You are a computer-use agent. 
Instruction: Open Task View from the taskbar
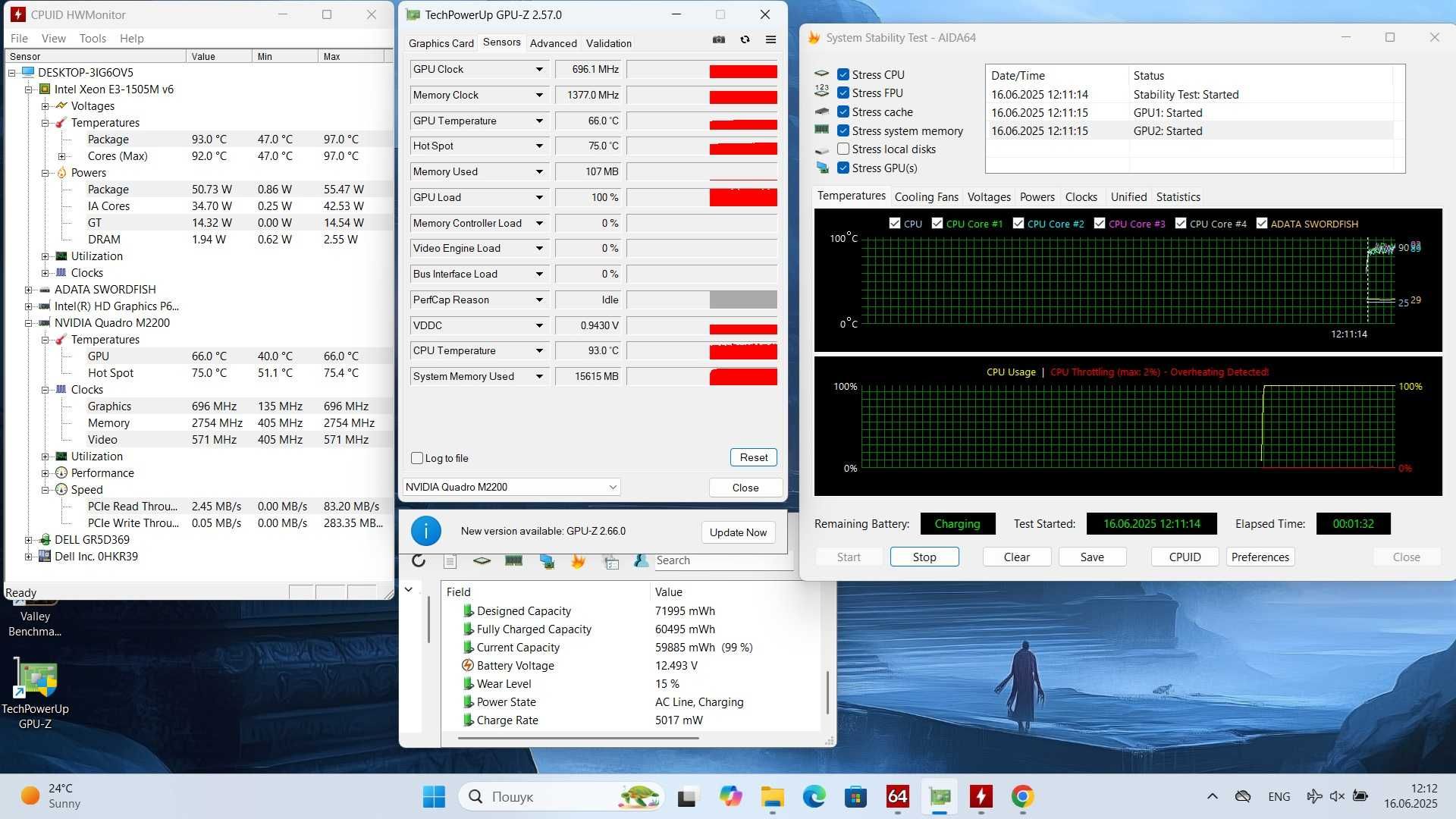pos(687,796)
